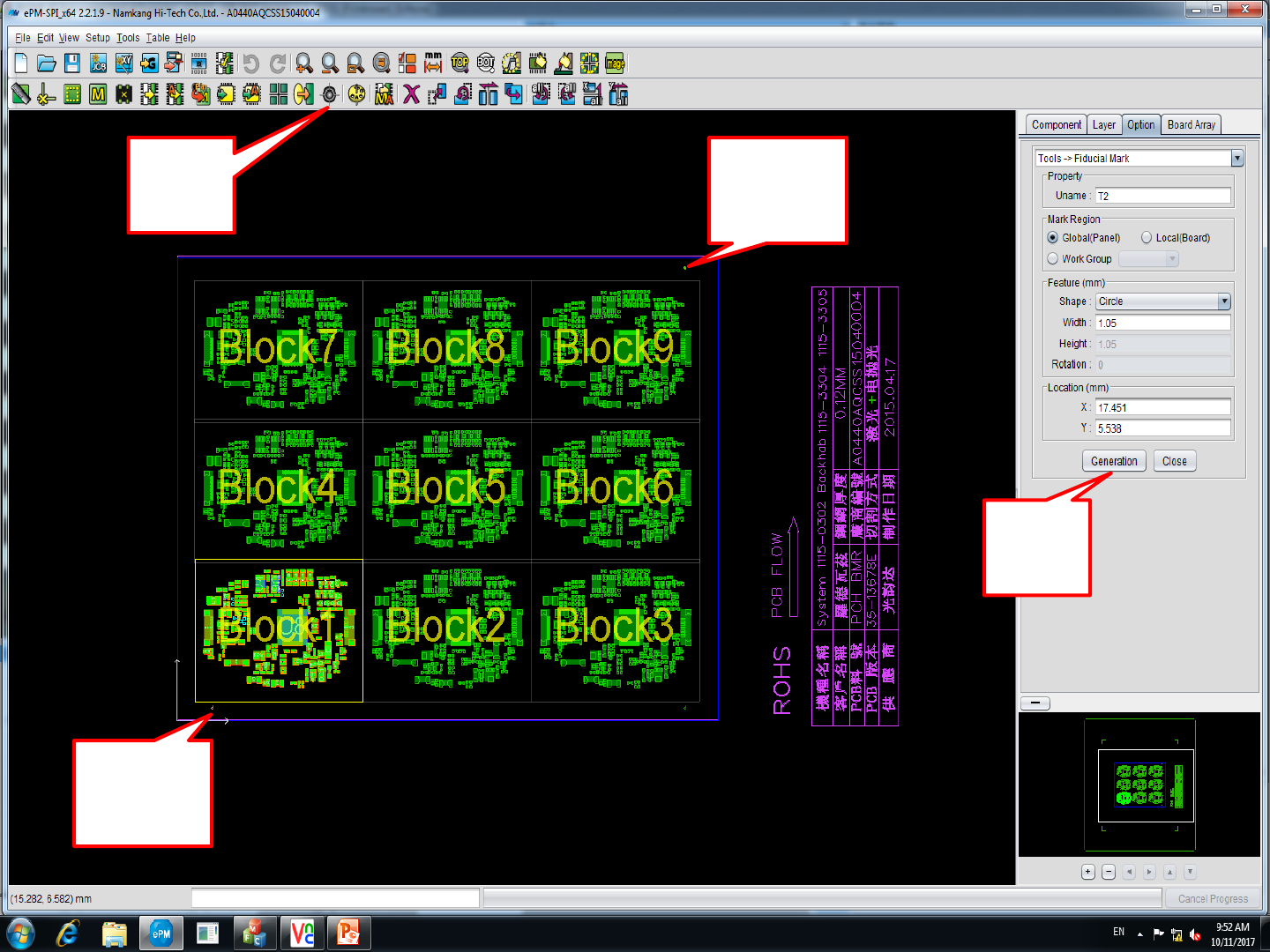Screen dimensions: 1270x952
Task: Save the project with the floppy icon
Action: 72,63
